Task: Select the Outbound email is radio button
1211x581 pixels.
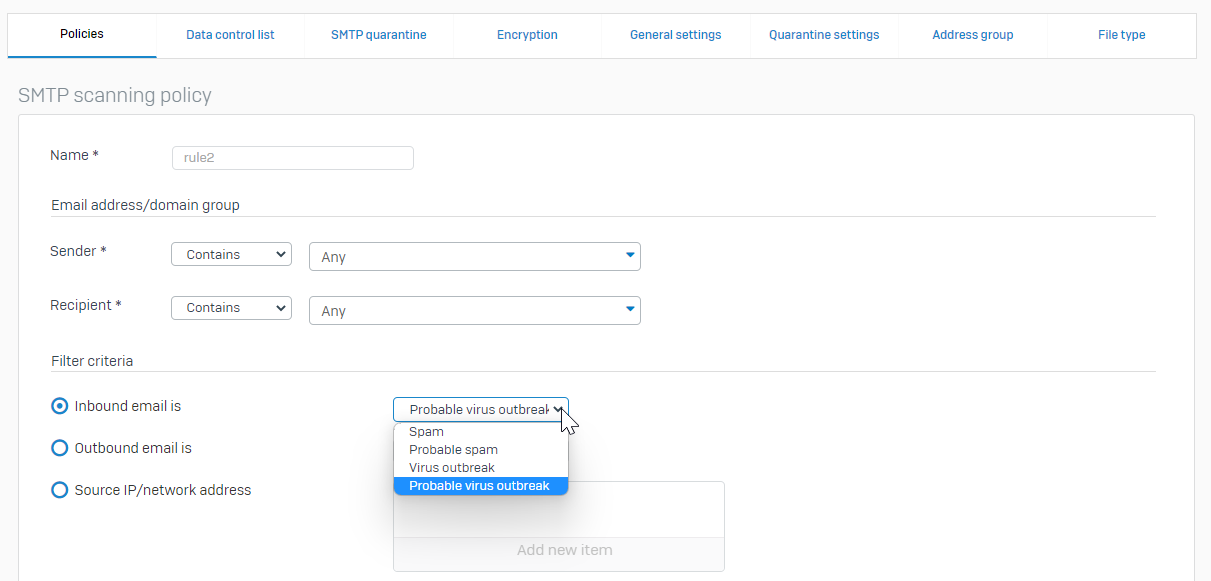Action: click(60, 448)
